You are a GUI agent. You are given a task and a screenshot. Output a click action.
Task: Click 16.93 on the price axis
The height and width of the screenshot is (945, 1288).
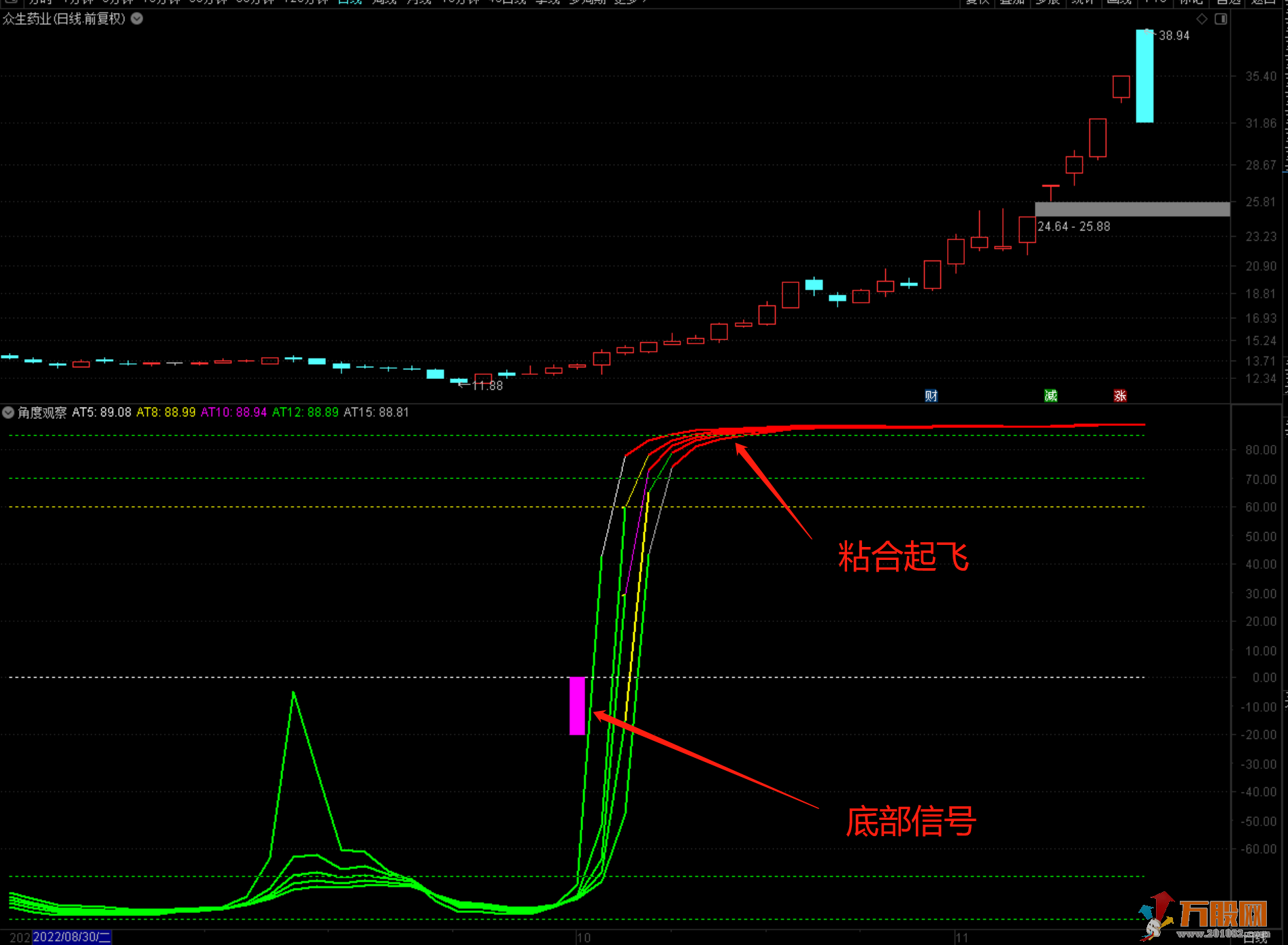(x=1261, y=318)
